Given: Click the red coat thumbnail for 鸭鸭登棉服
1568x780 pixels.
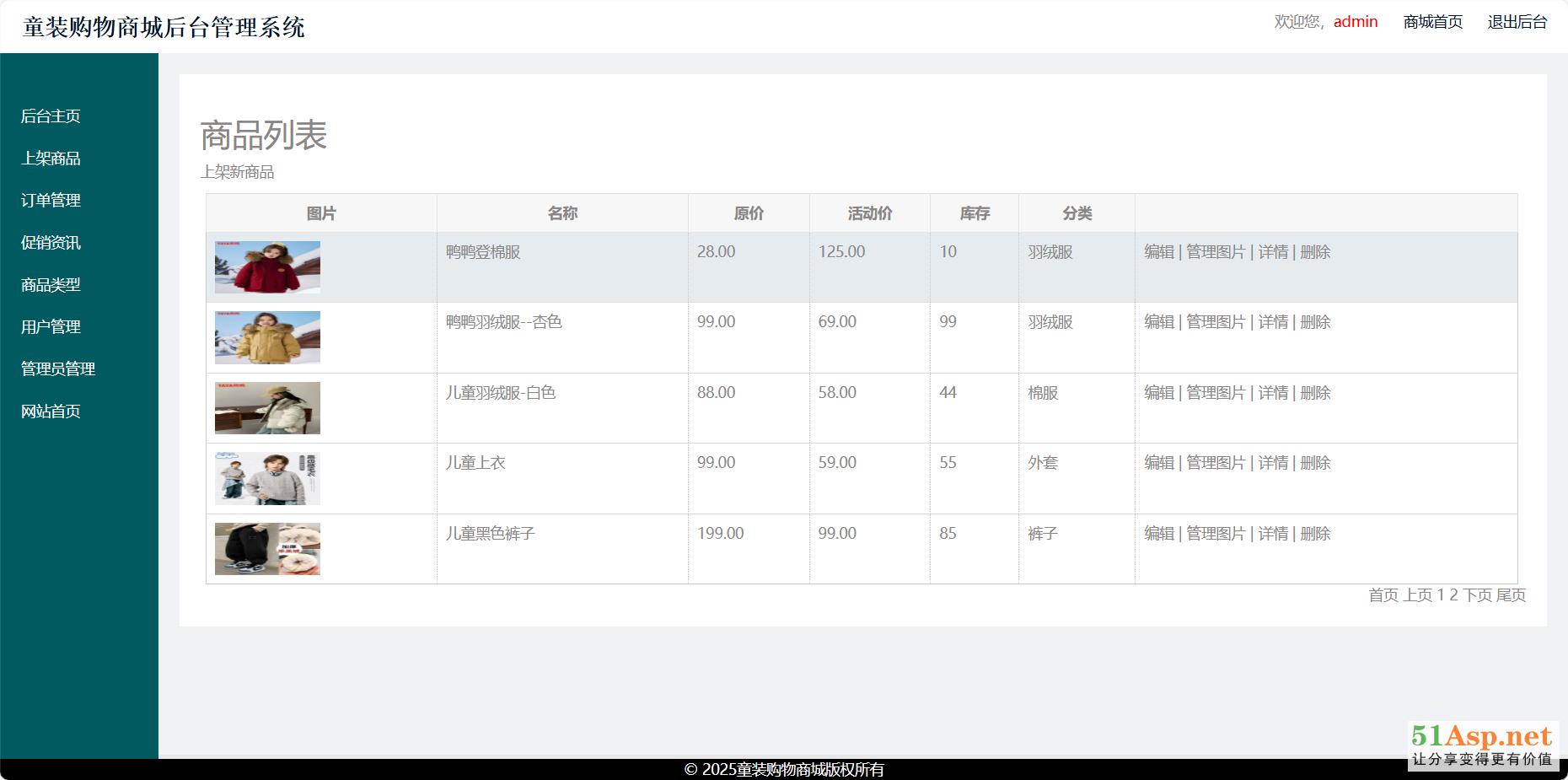Looking at the screenshot, I should click(x=267, y=267).
